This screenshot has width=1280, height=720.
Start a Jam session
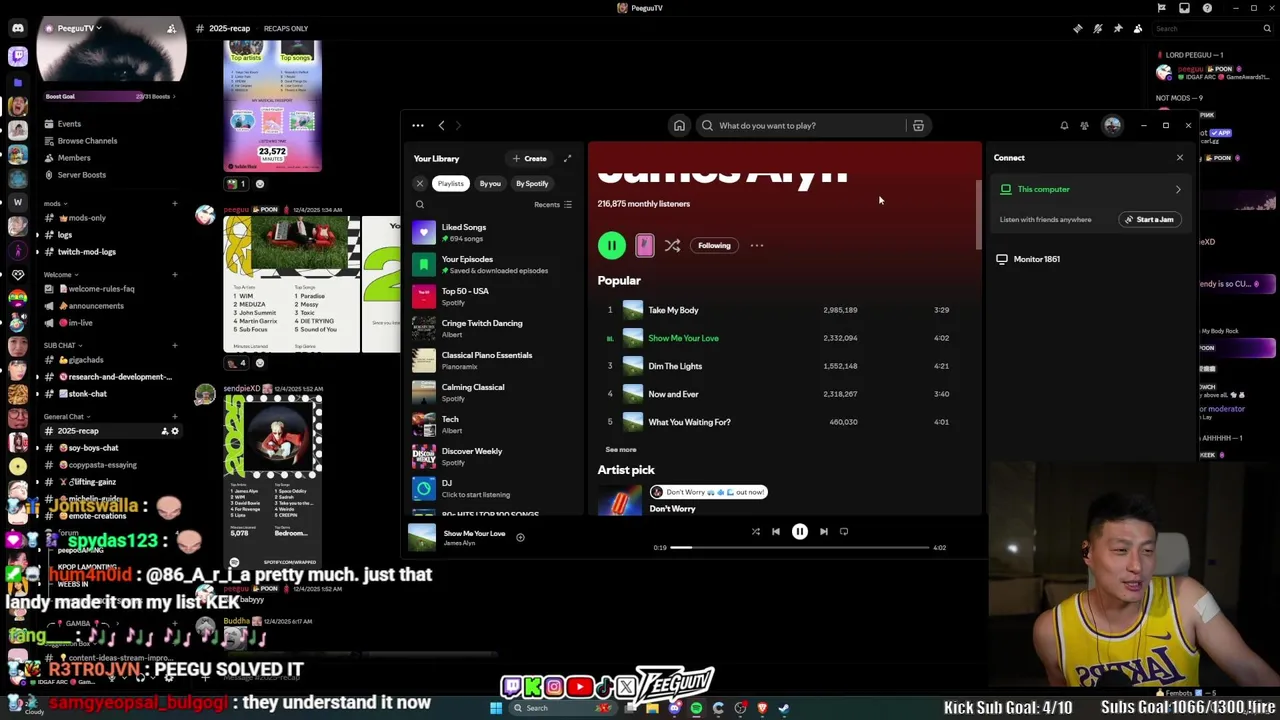point(1149,219)
